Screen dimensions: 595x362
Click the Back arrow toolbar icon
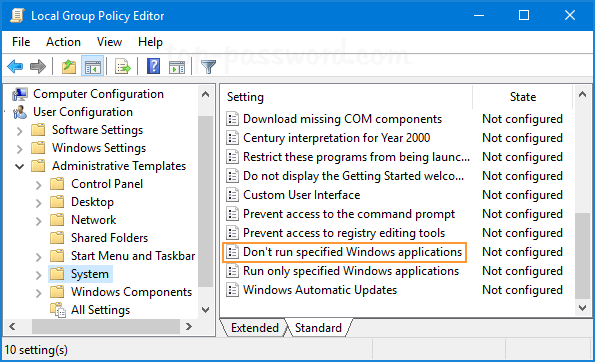[x=15, y=67]
